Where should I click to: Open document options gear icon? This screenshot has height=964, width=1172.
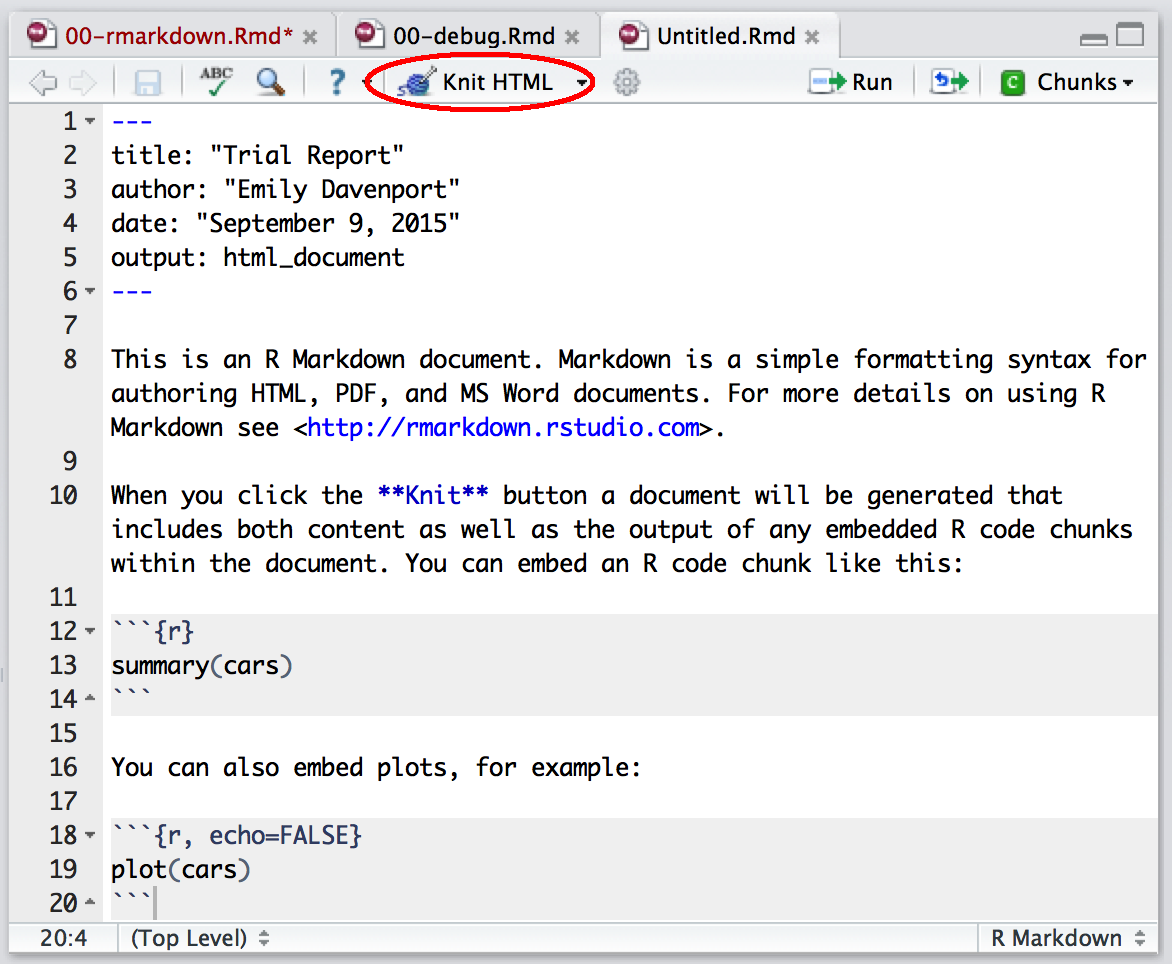click(x=626, y=82)
